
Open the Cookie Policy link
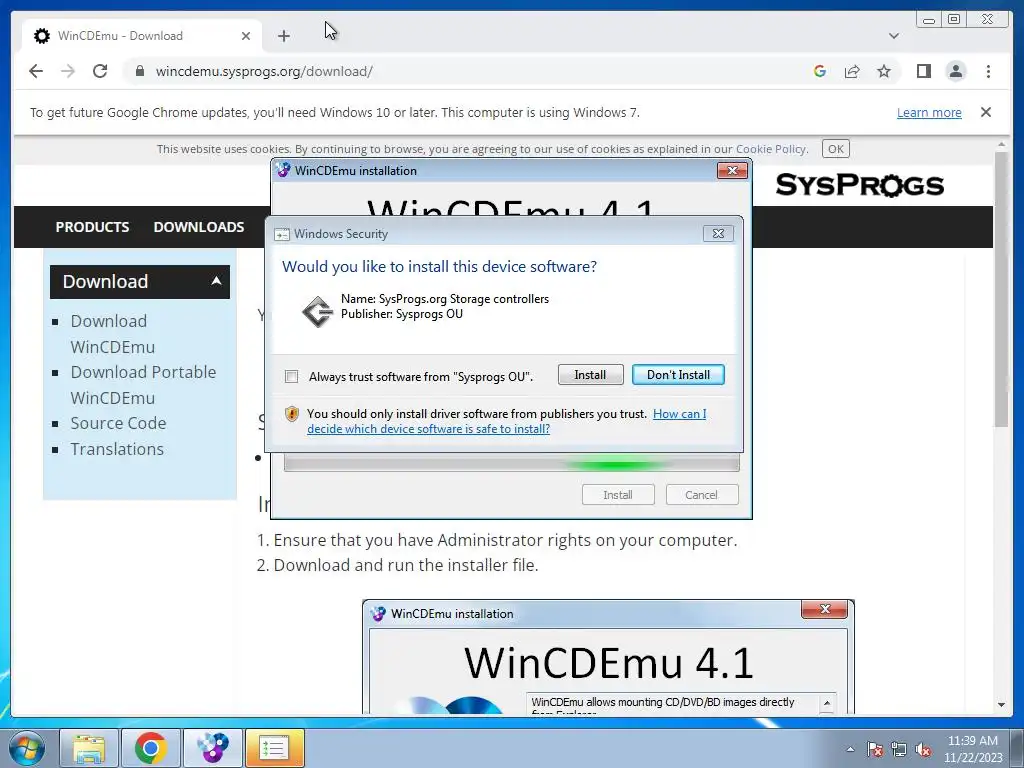pyautogui.click(x=771, y=149)
